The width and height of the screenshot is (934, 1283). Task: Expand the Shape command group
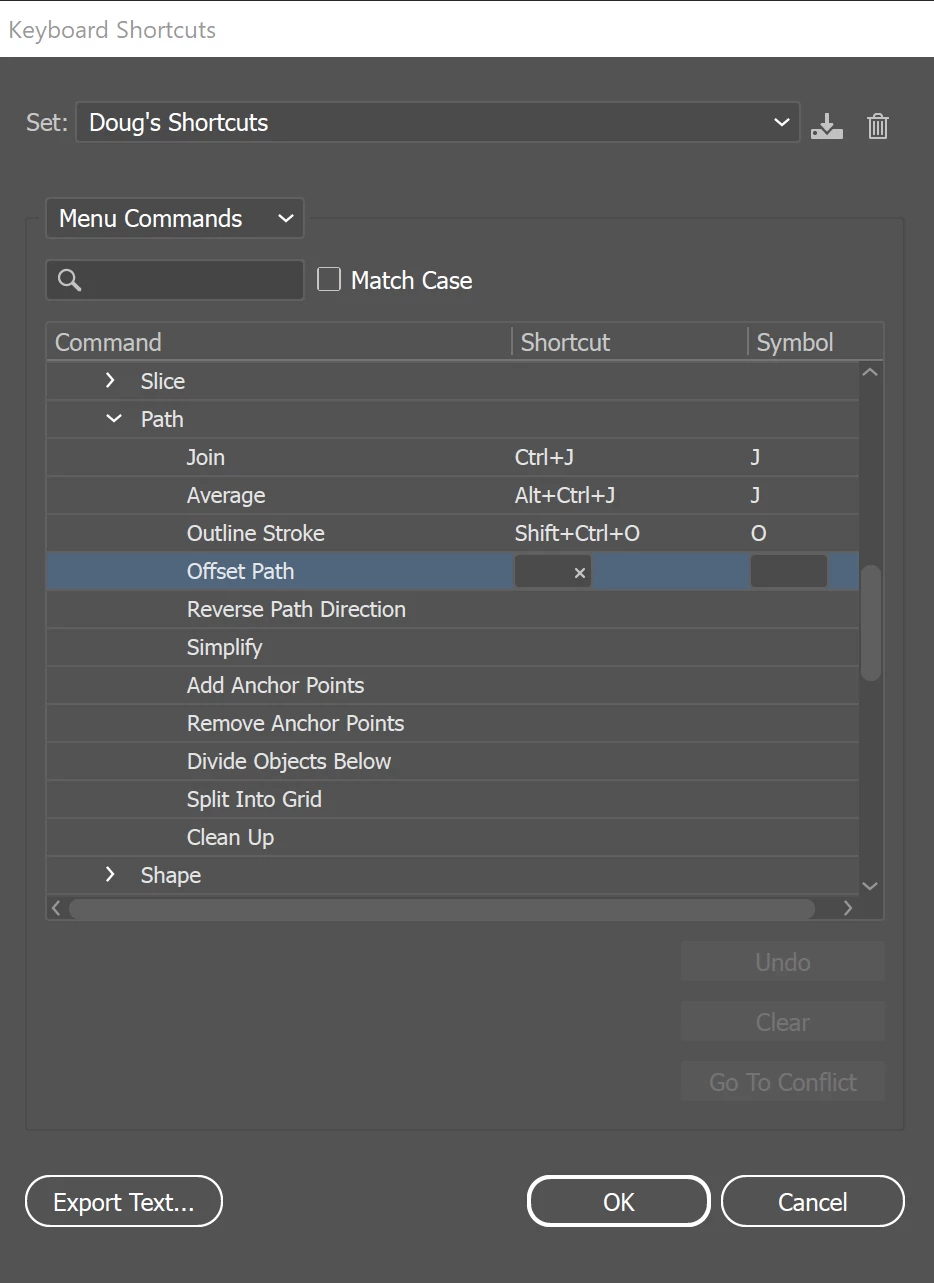pos(110,875)
